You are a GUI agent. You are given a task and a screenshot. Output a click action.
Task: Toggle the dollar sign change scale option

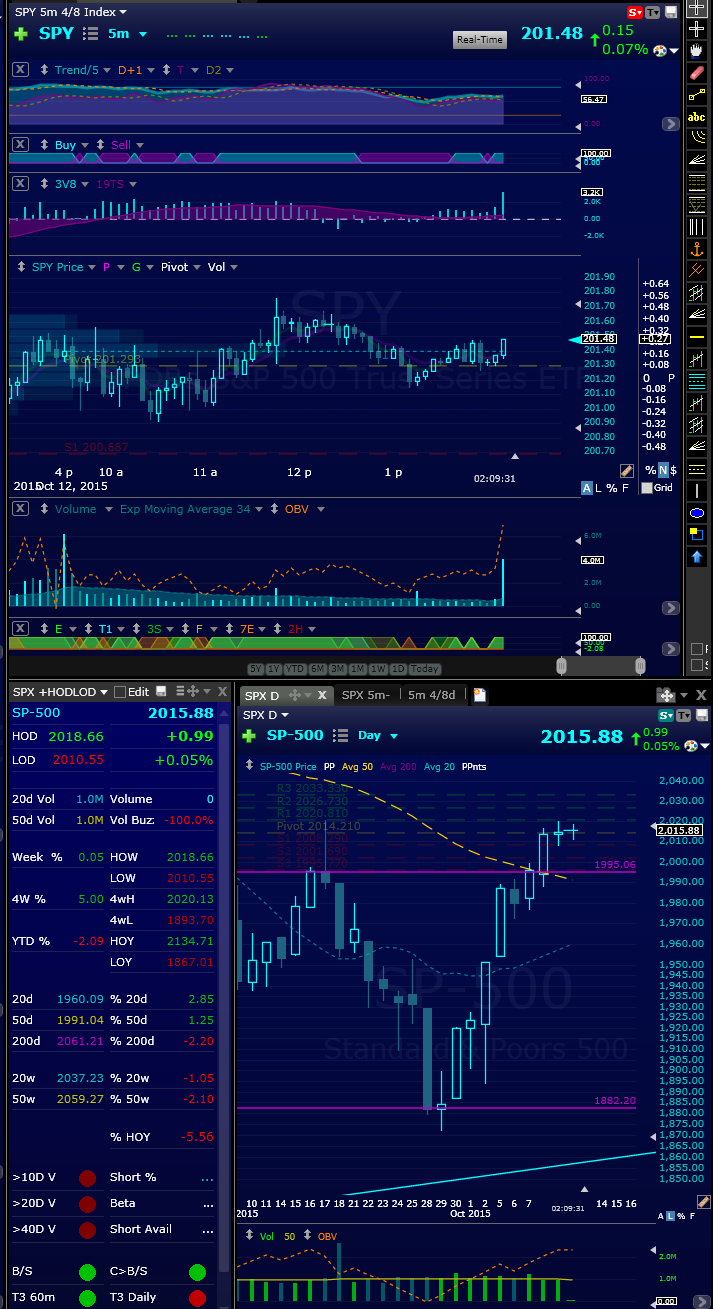coord(673,470)
